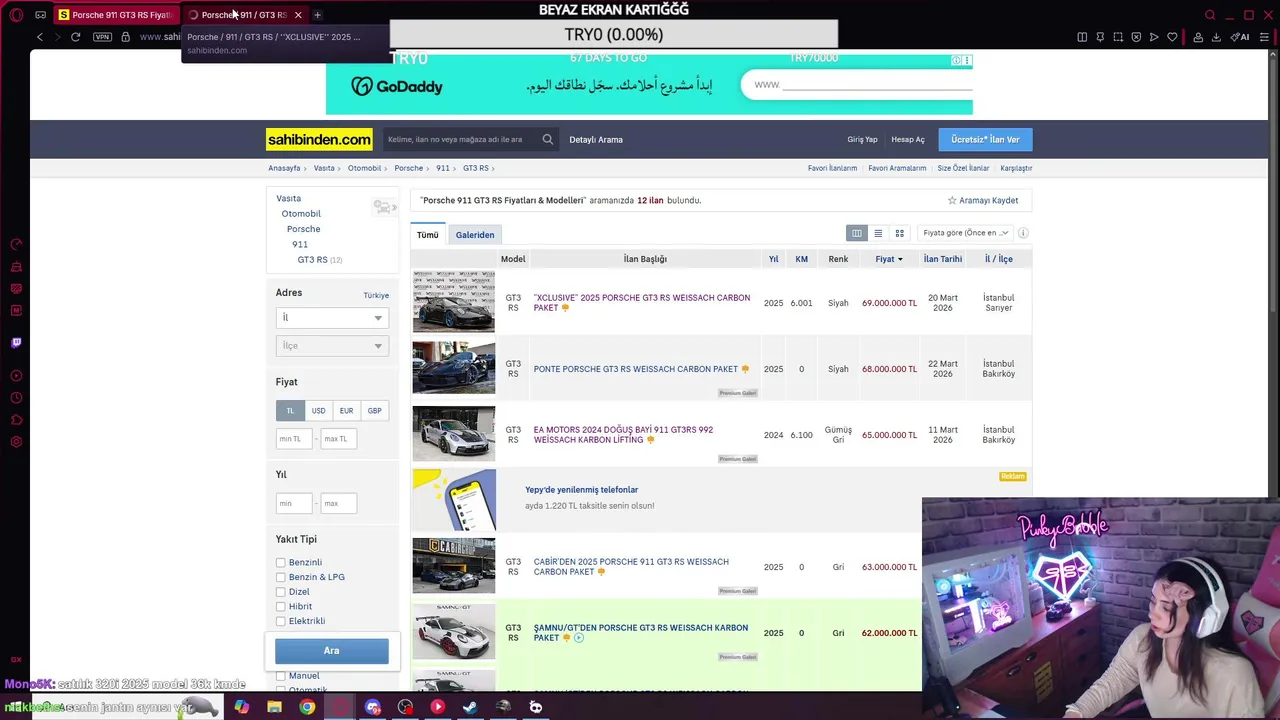
Task: Open Pinboards pin icon
Action: point(1100,37)
